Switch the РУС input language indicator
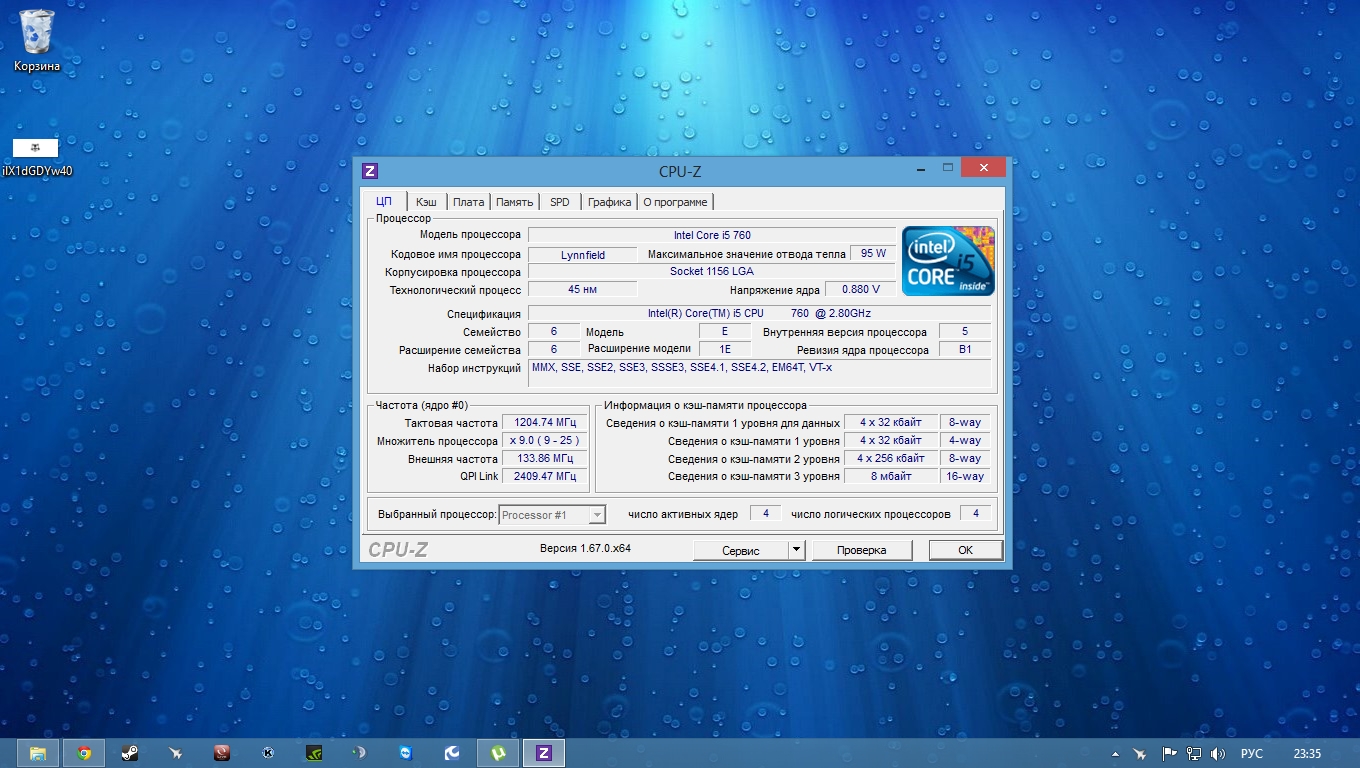 click(x=1251, y=754)
